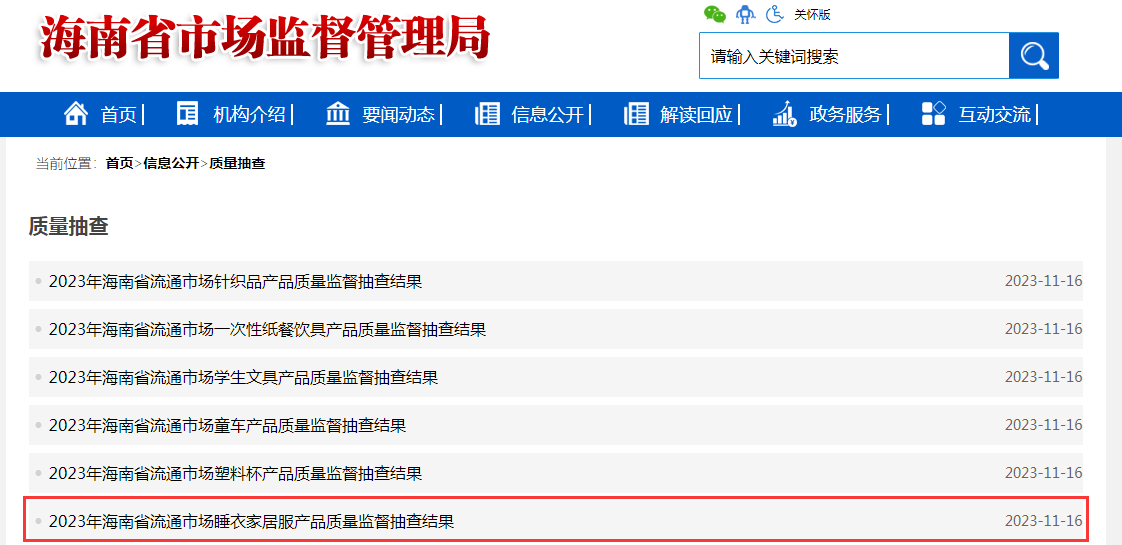1122x545 pixels.
Task: Click 当前位置 label text
Action: point(65,164)
